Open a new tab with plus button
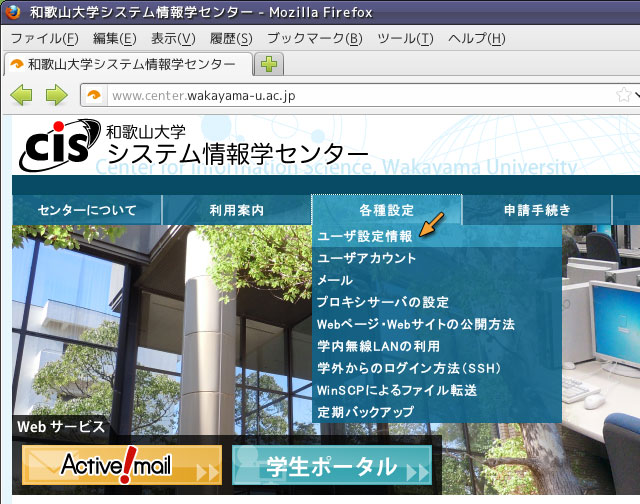This screenshot has width=640, height=504. click(269, 64)
